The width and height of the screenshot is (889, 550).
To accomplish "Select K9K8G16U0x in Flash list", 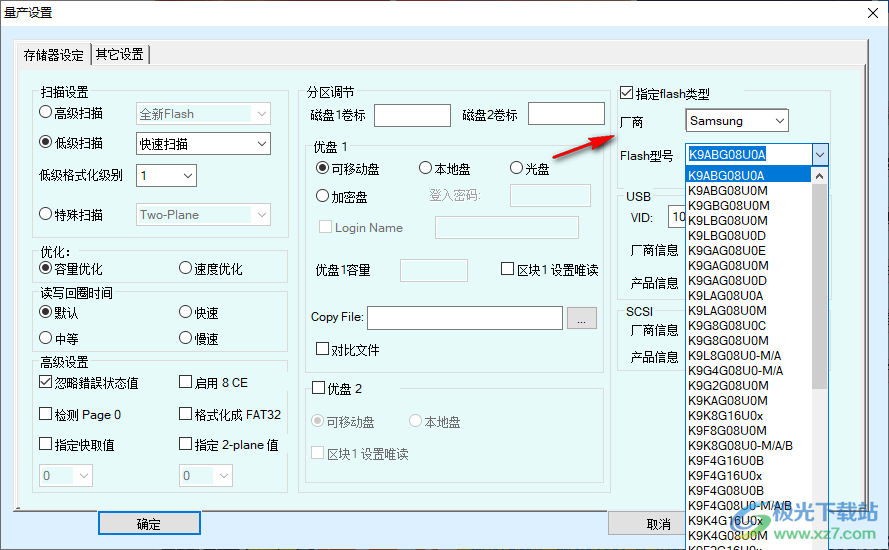I will 748,416.
